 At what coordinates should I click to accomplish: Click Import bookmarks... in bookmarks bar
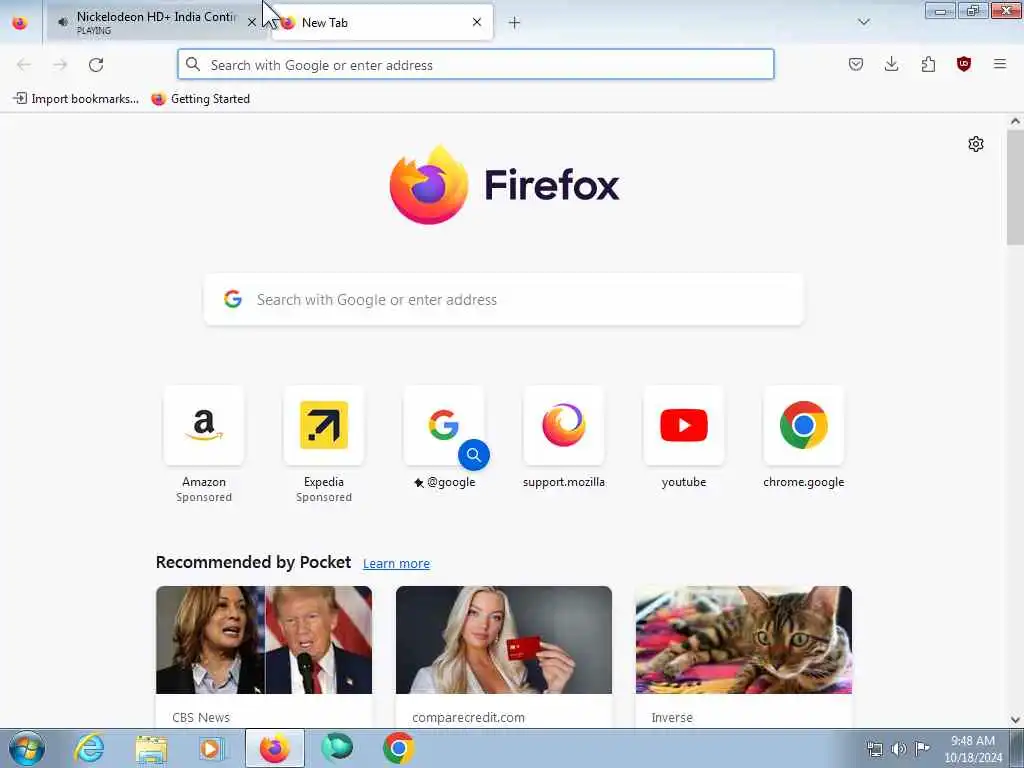point(76,99)
